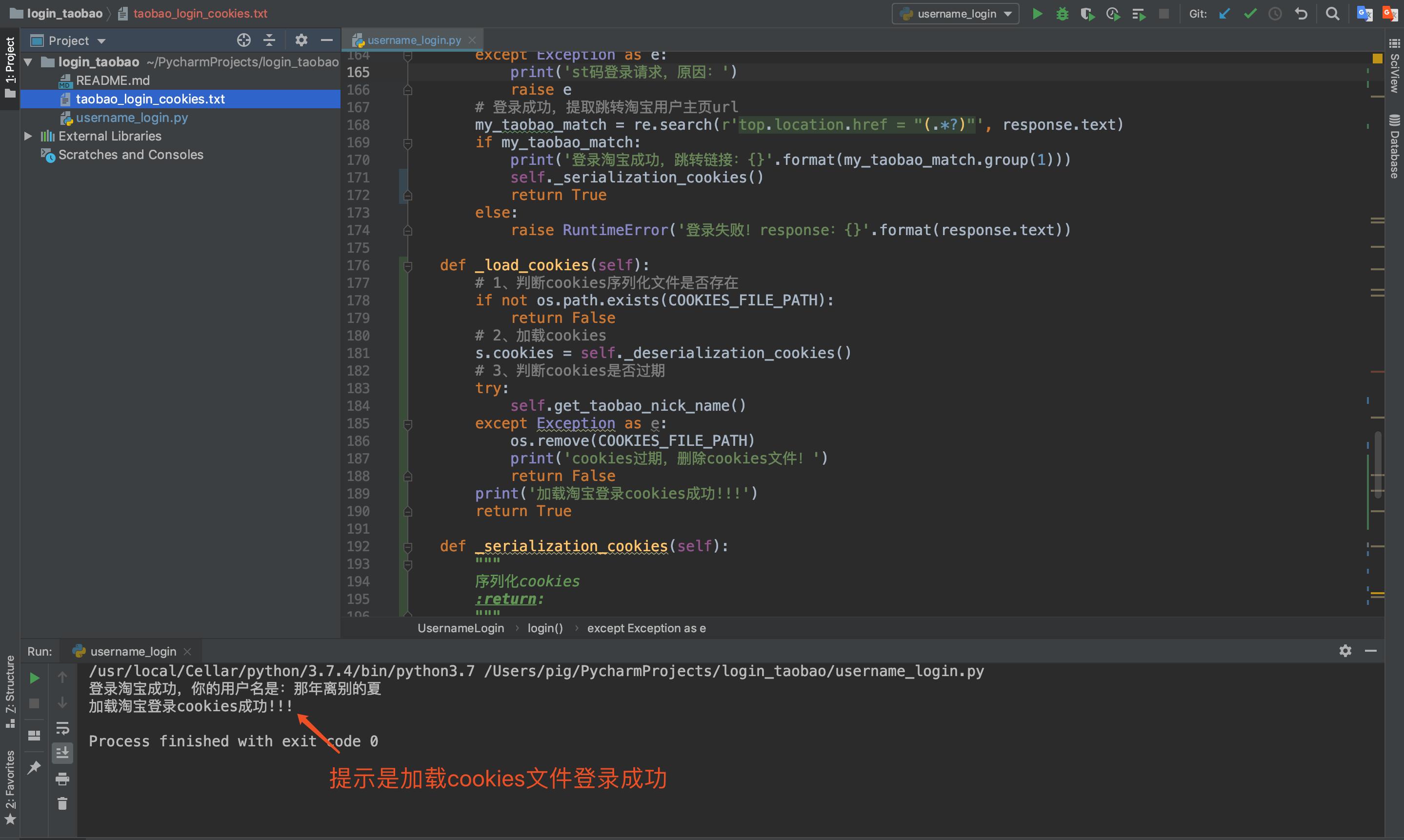This screenshot has height=840, width=1404.
Task: Pin the username_login run tab
Action: click(x=34, y=767)
